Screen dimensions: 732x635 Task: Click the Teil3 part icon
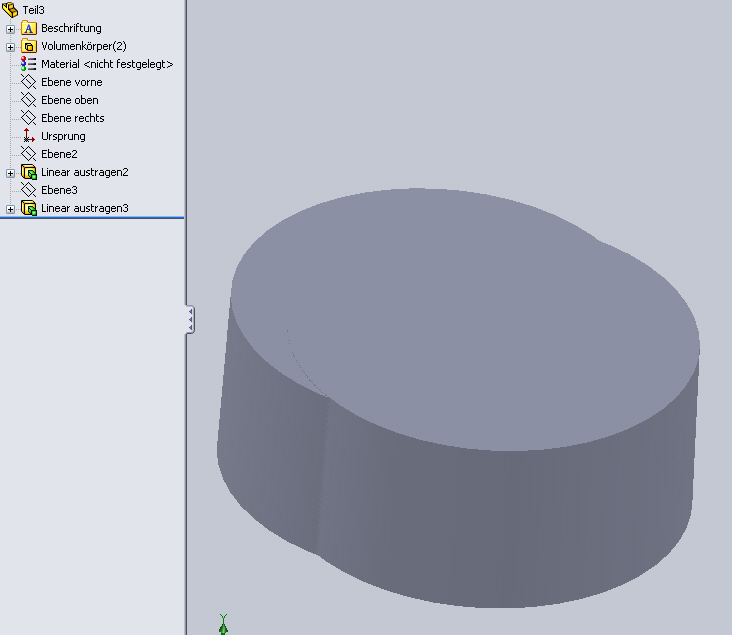[10, 9]
